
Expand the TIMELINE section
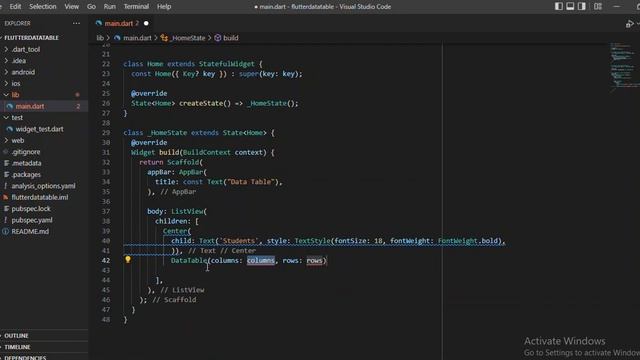(17, 347)
